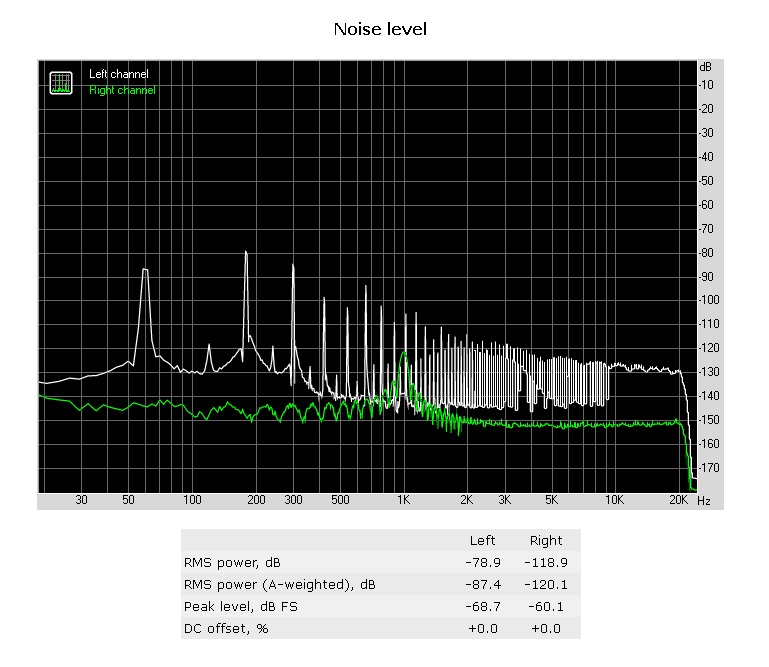Click the '-100' dB axis label
Screen dimensions: 769x667
pos(709,300)
